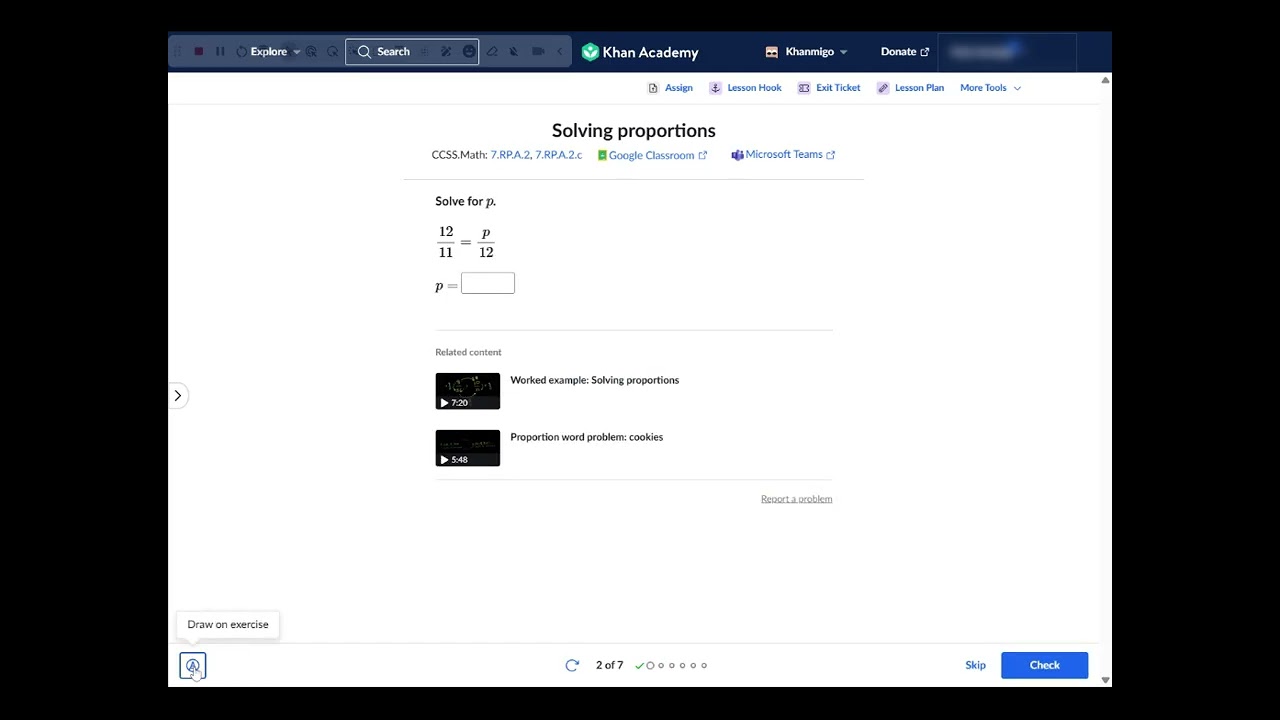Image resolution: width=1280 pixels, height=720 pixels.
Task: Click the Search field in header
Action: pyautogui.click(x=412, y=52)
